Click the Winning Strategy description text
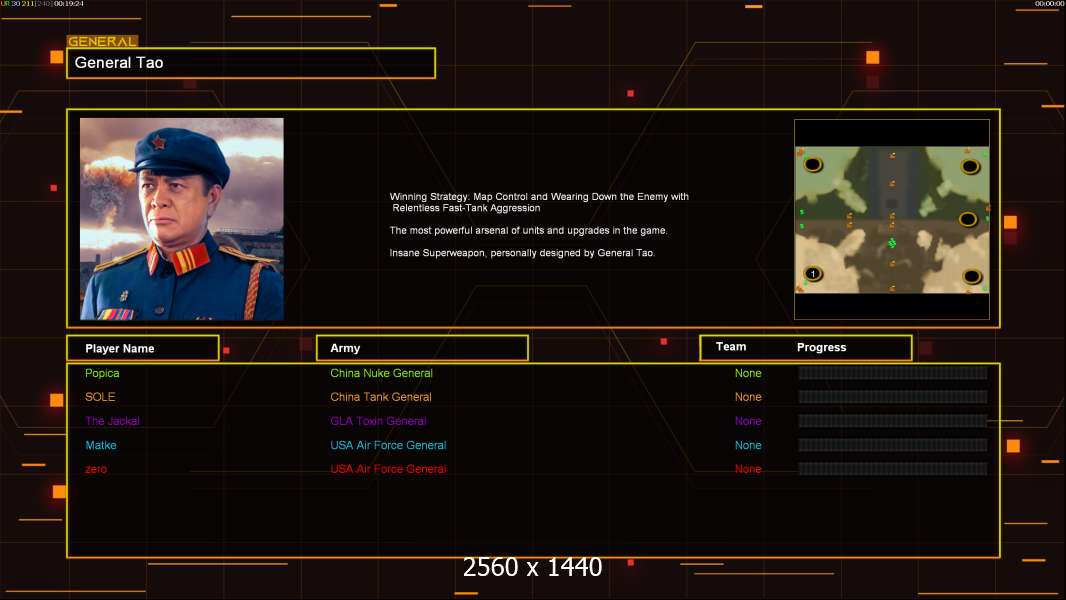The height and width of the screenshot is (600, 1066). click(x=539, y=202)
